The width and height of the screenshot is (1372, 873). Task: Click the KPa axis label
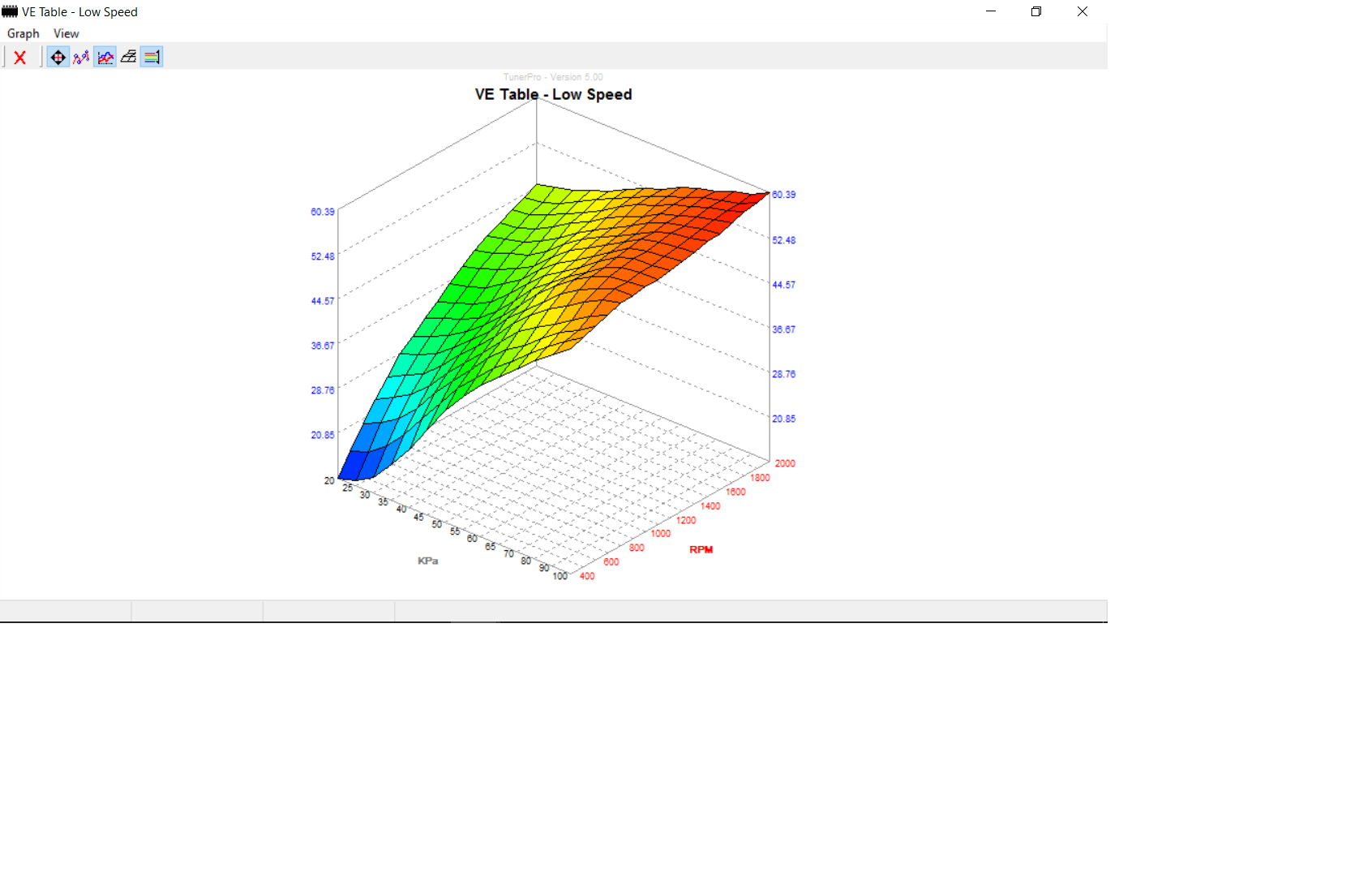(x=427, y=561)
